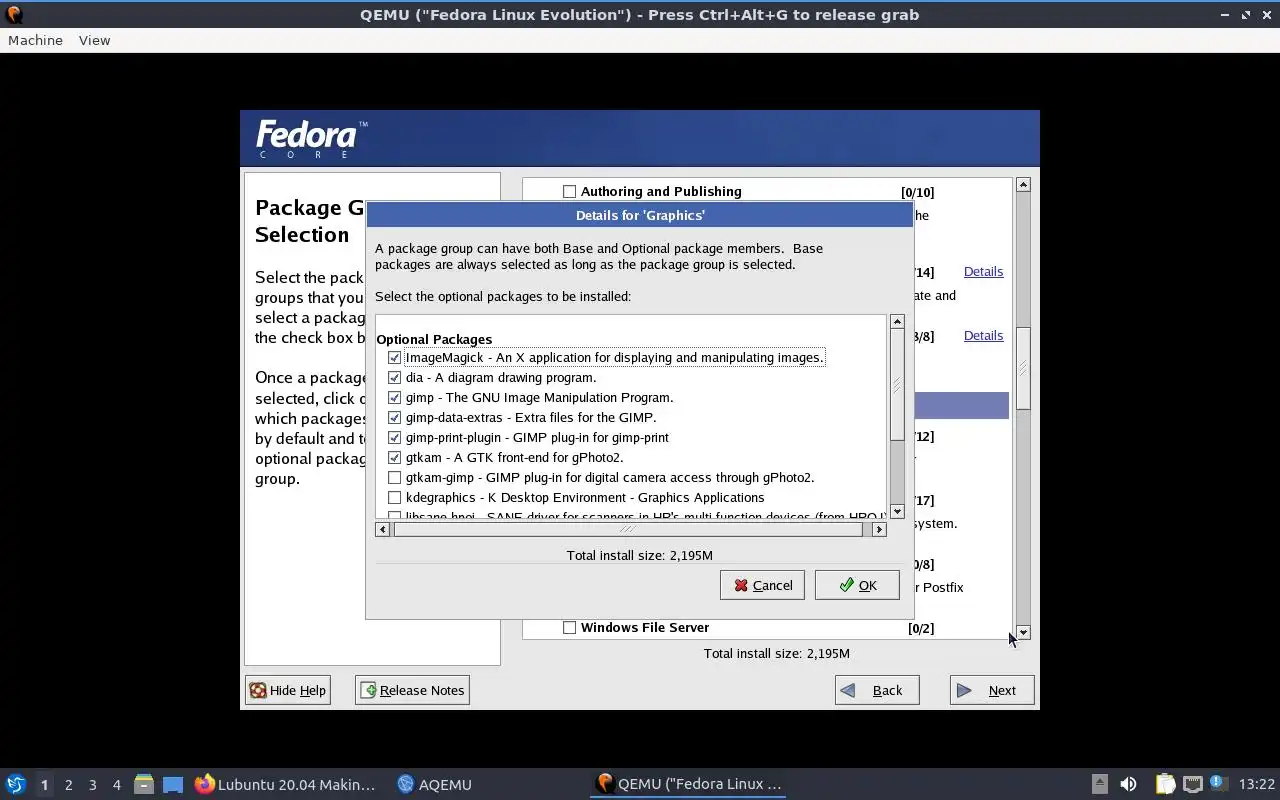Uncheck the gimp package checkbox
The height and width of the screenshot is (800, 1280).
pos(394,397)
